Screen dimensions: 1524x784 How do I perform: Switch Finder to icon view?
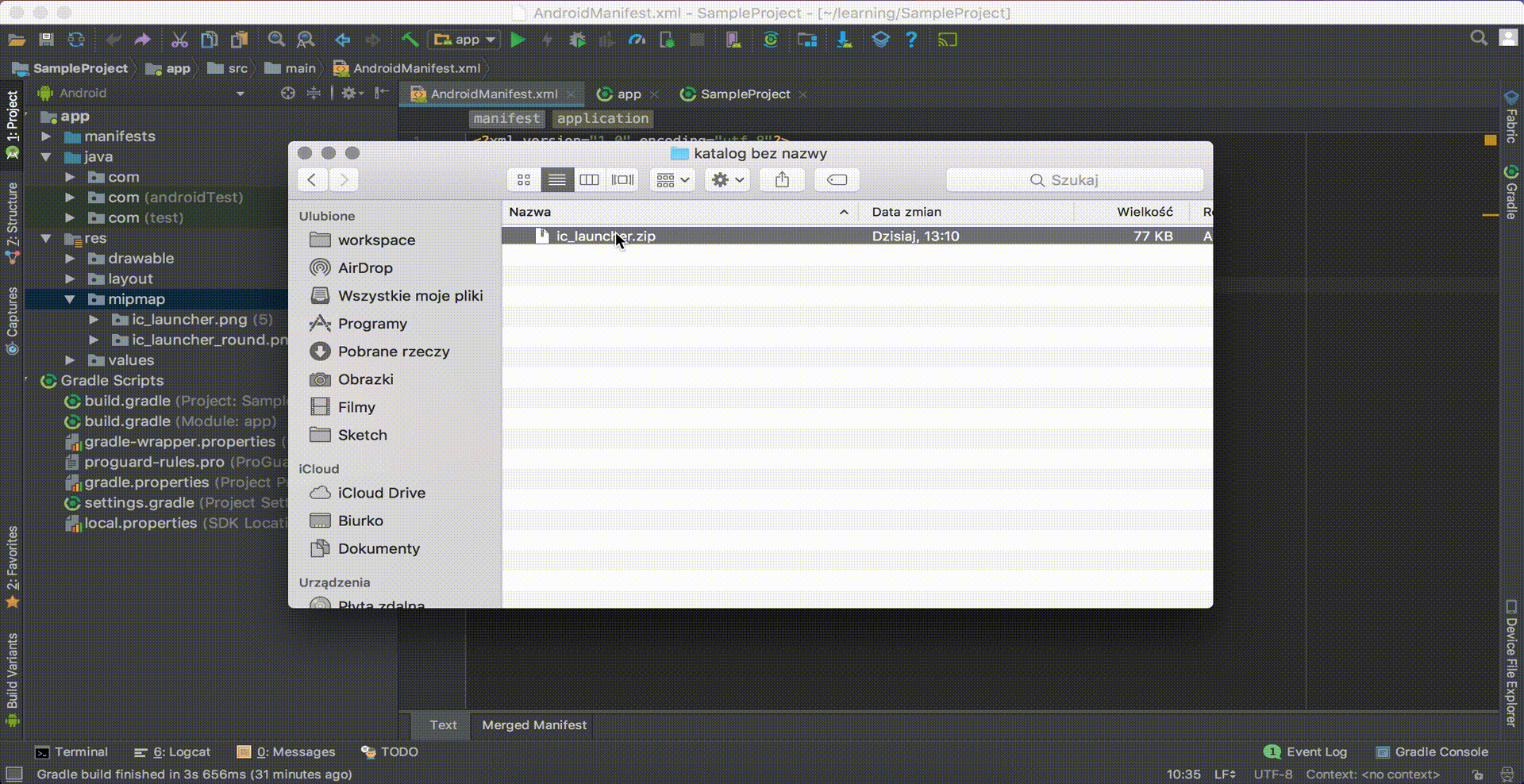tap(524, 180)
